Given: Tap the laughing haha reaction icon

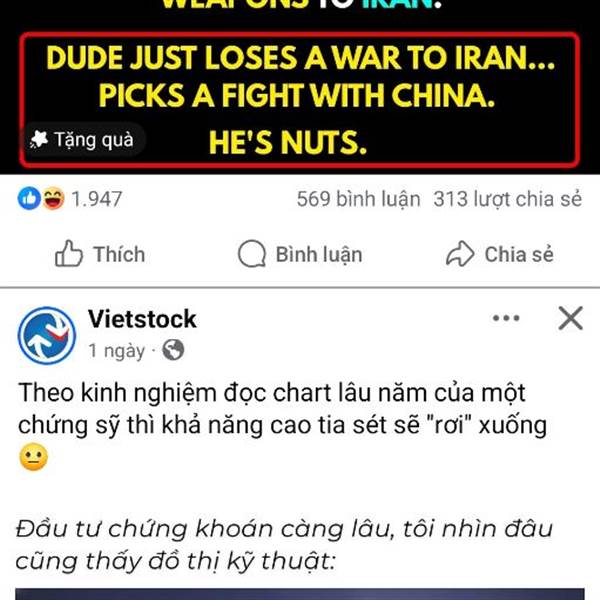Looking at the screenshot, I should point(53,199).
